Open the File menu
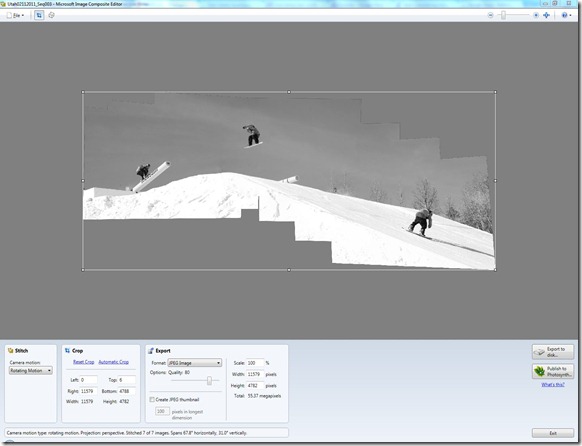This screenshot has width=582, height=446. (x=16, y=15)
